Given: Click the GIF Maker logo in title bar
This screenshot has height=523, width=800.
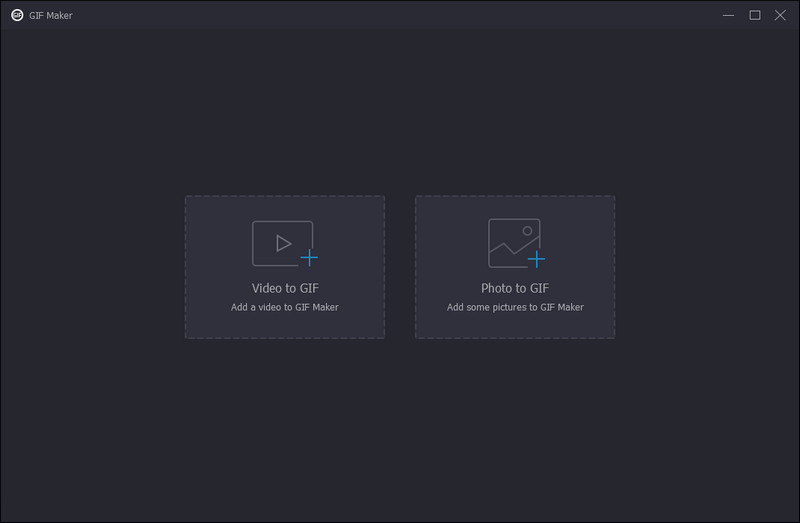Looking at the screenshot, I should [17, 15].
